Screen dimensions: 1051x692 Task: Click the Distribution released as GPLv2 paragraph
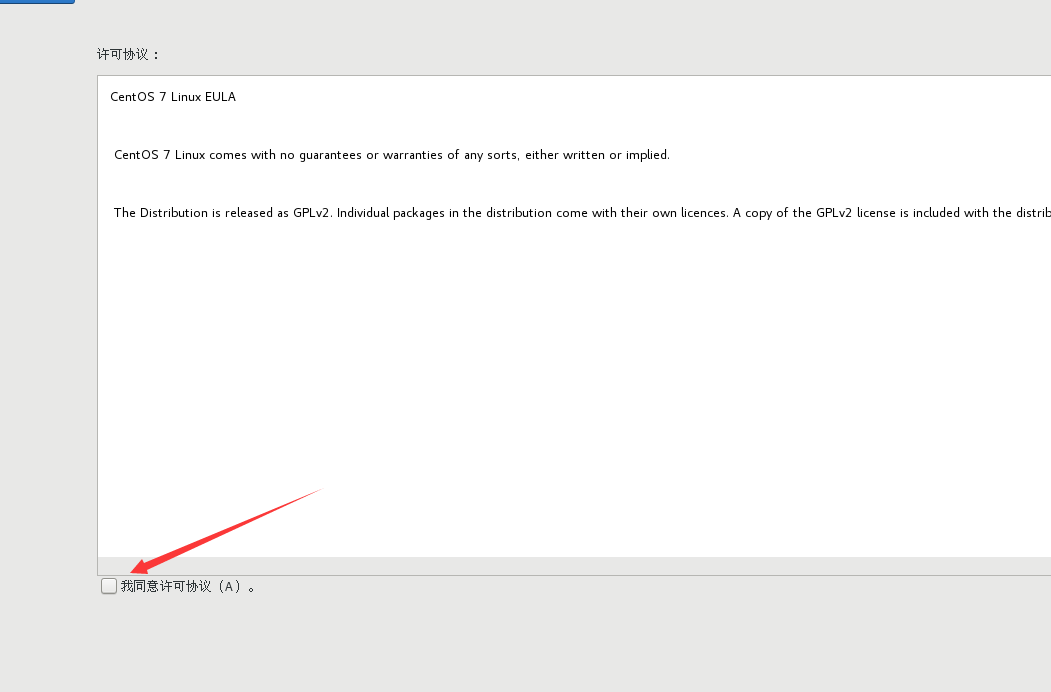(x=582, y=213)
